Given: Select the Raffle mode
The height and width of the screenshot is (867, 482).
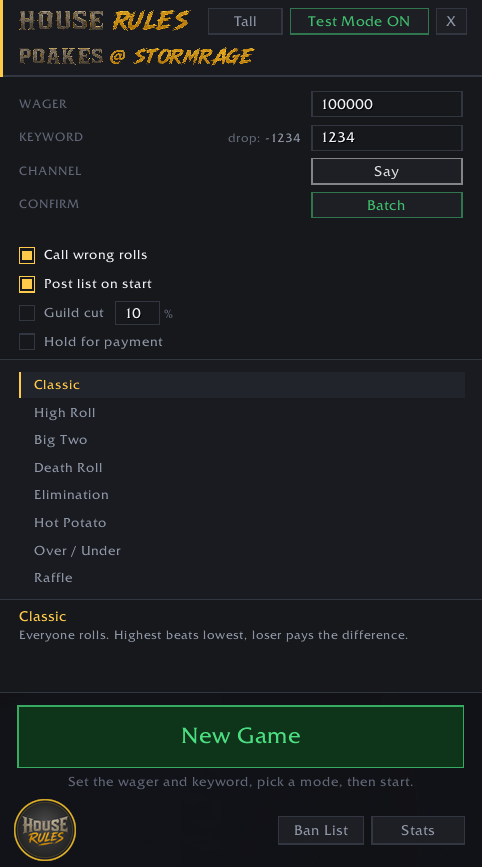Looking at the screenshot, I should point(242,577).
